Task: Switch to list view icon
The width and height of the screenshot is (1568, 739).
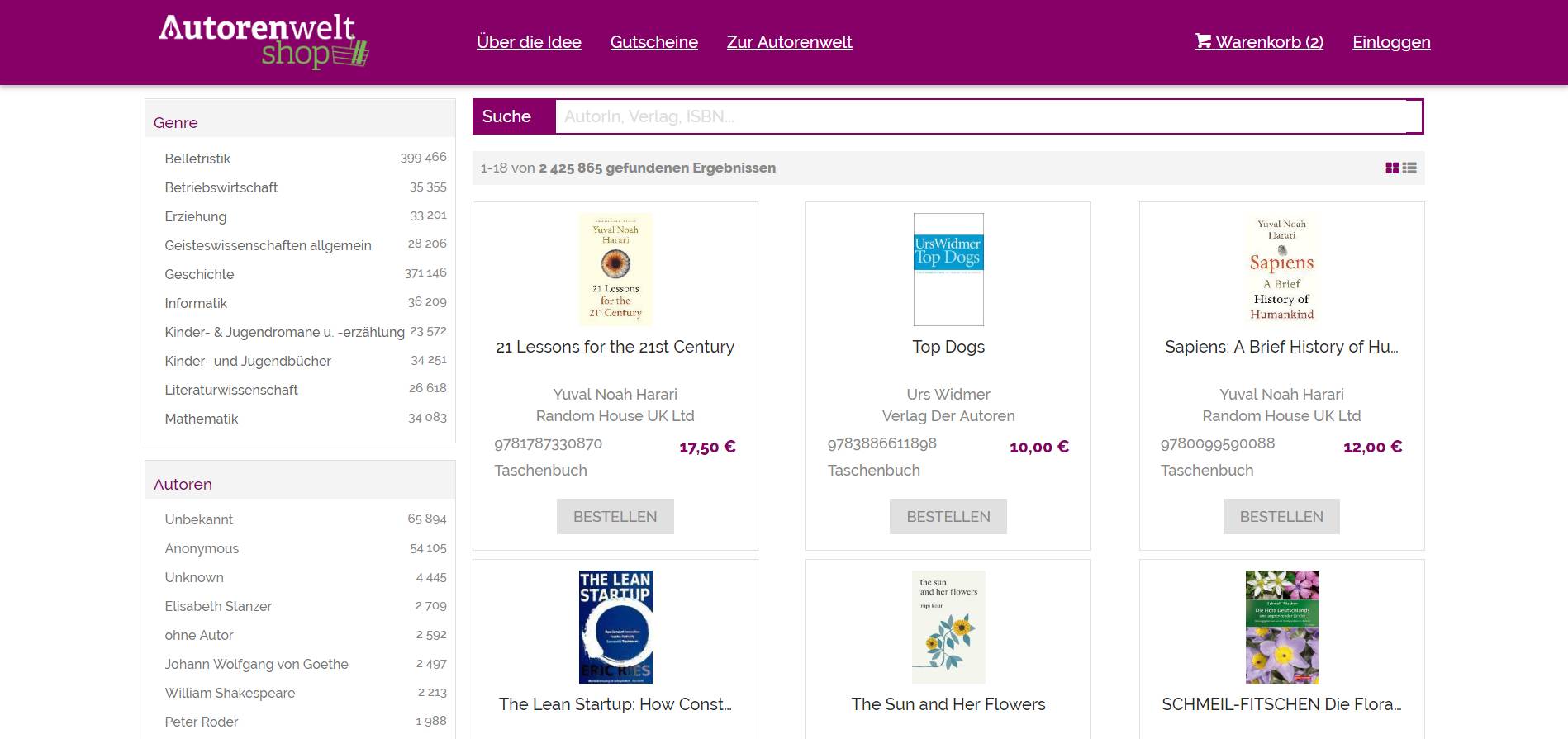Action: click(1409, 168)
